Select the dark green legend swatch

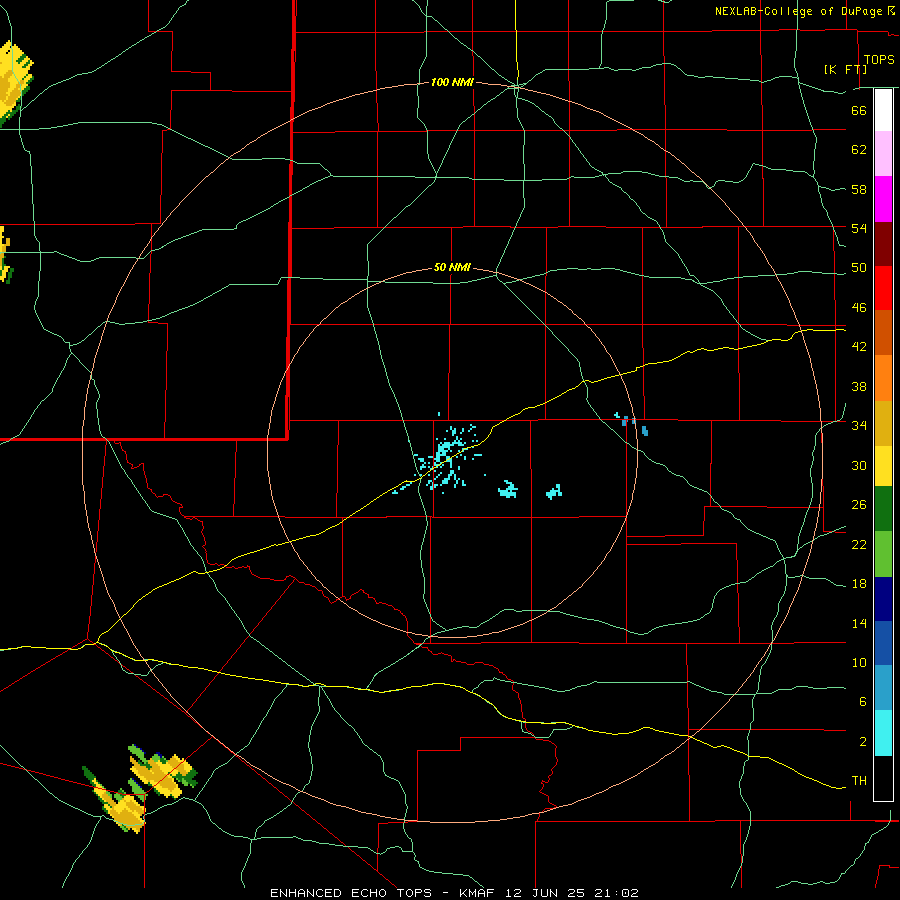pos(883,509)
